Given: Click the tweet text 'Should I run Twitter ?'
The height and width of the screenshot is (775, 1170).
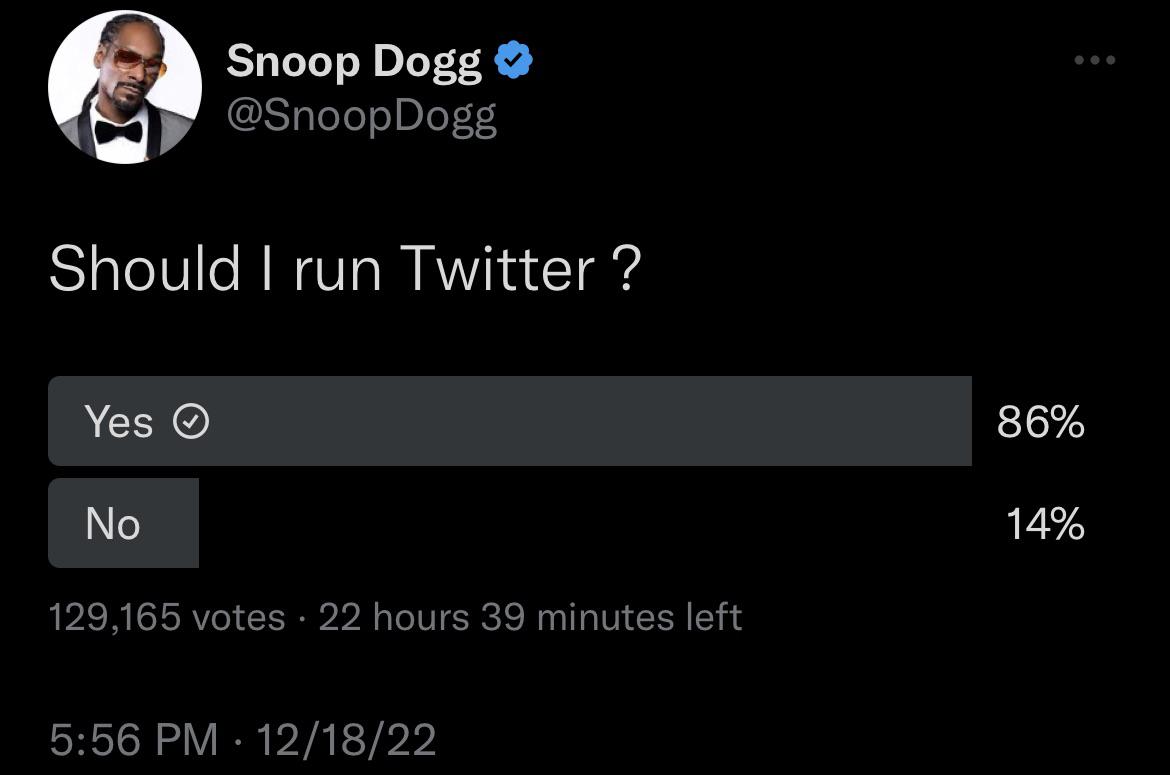Looking at the screenshot, I should (x=345, y=269).
